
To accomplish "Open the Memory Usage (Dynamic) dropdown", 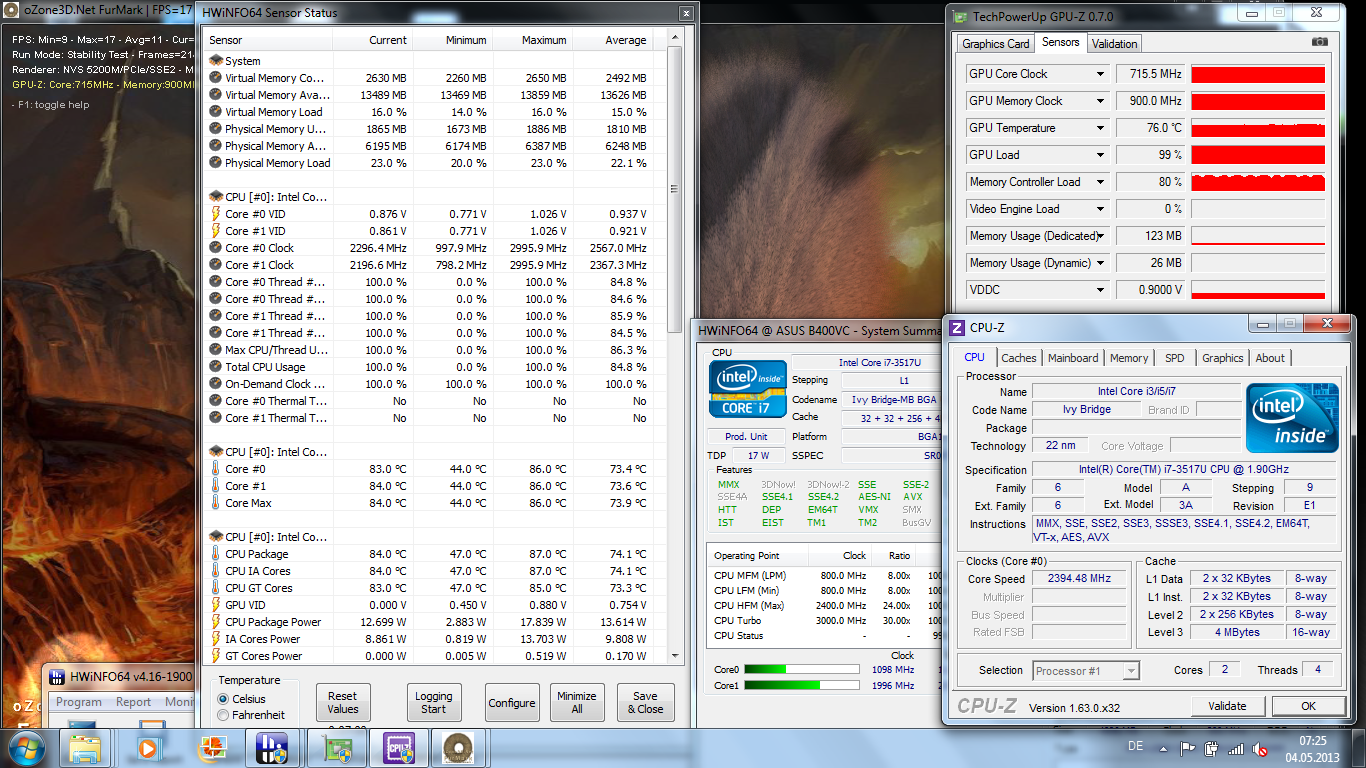I will pos(1100,263).
